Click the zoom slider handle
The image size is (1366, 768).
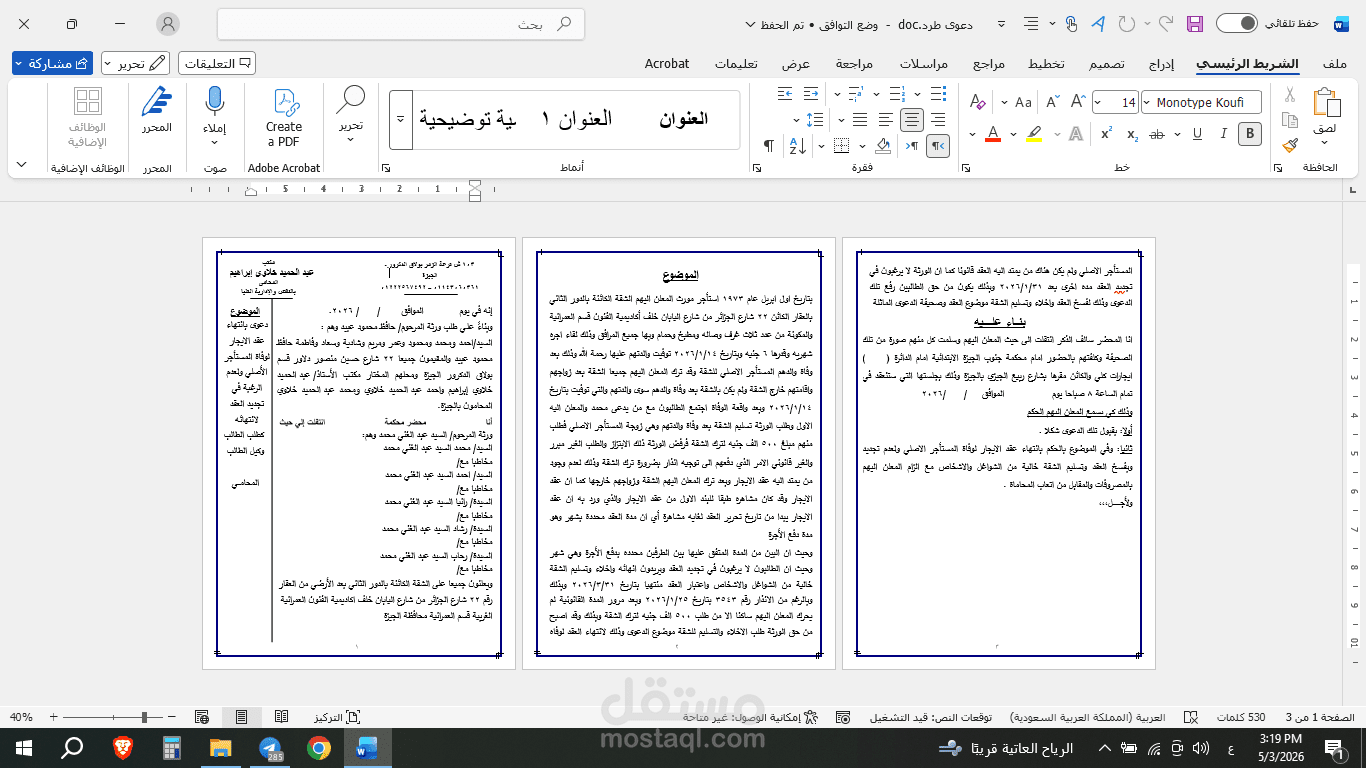(x=145, y=717)
